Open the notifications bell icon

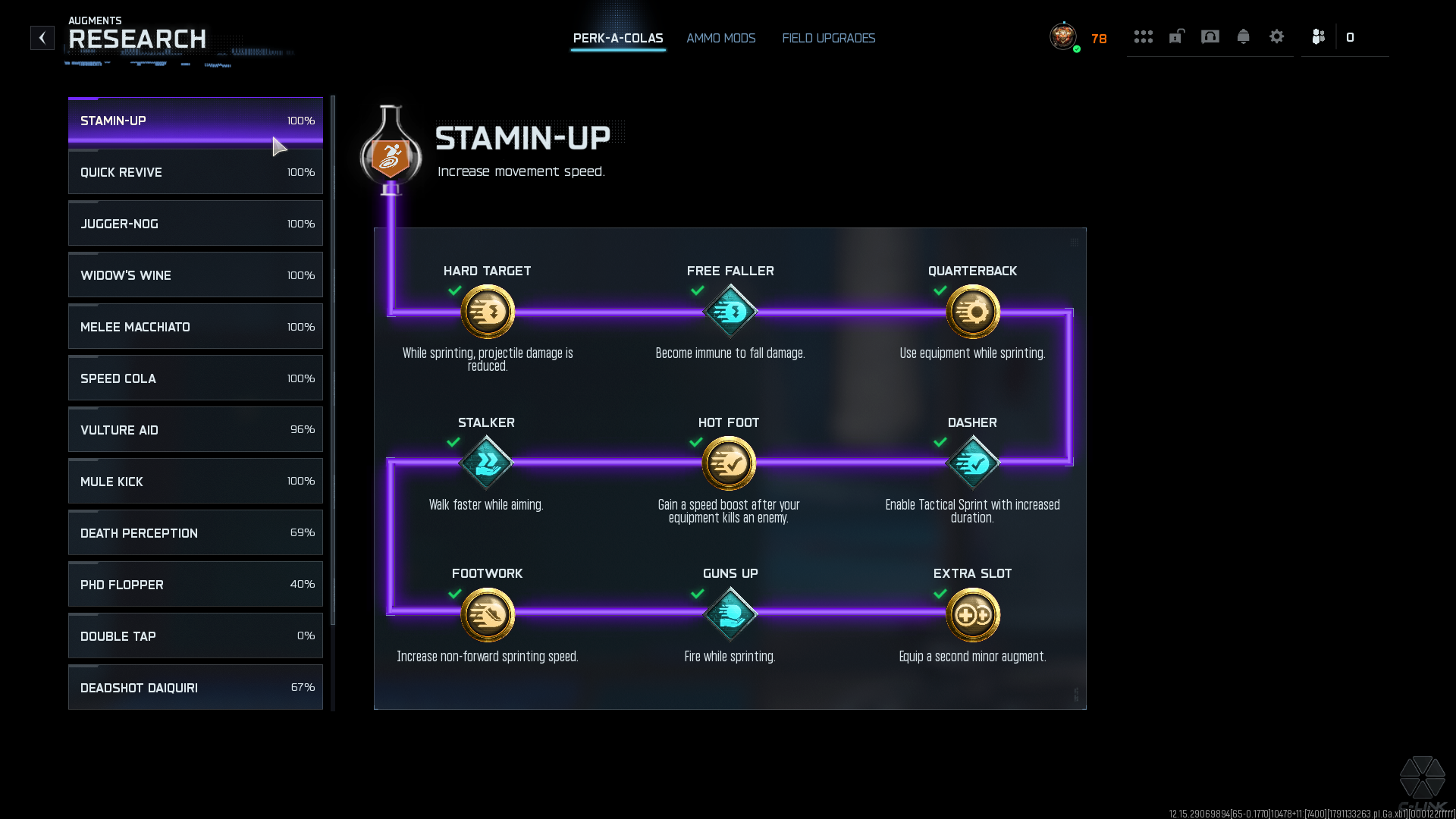[x=1244, y=36]
